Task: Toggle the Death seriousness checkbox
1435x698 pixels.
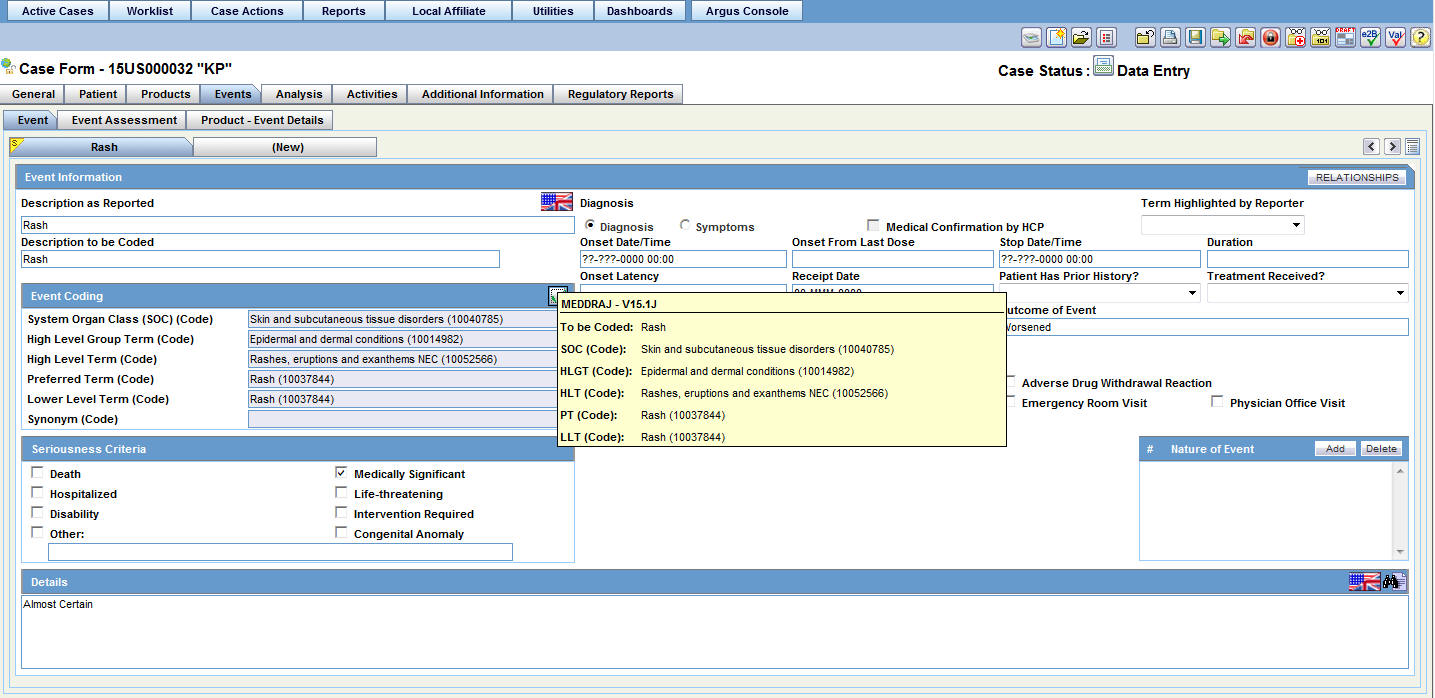Action: 37,473
